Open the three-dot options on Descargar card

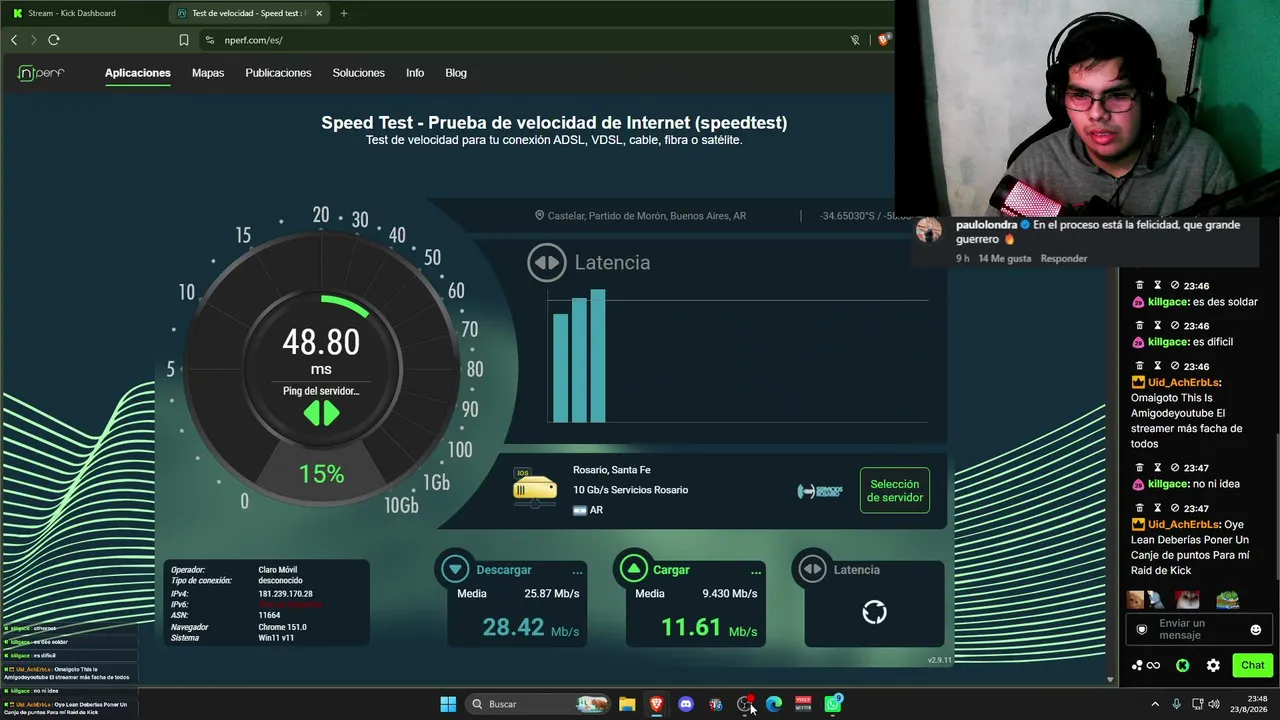(577, 572)
